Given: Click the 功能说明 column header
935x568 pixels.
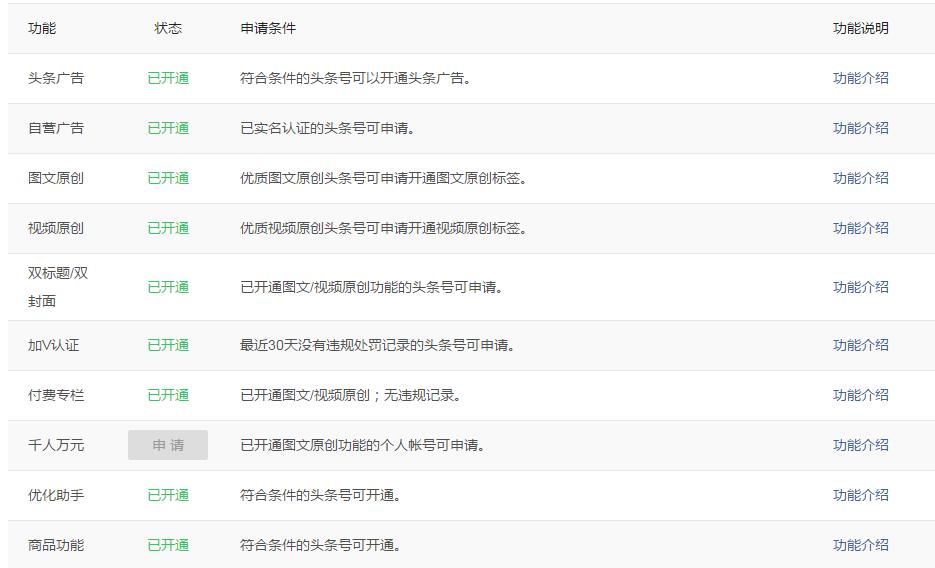Looking at the screenshot, I should tap(860, 28).
